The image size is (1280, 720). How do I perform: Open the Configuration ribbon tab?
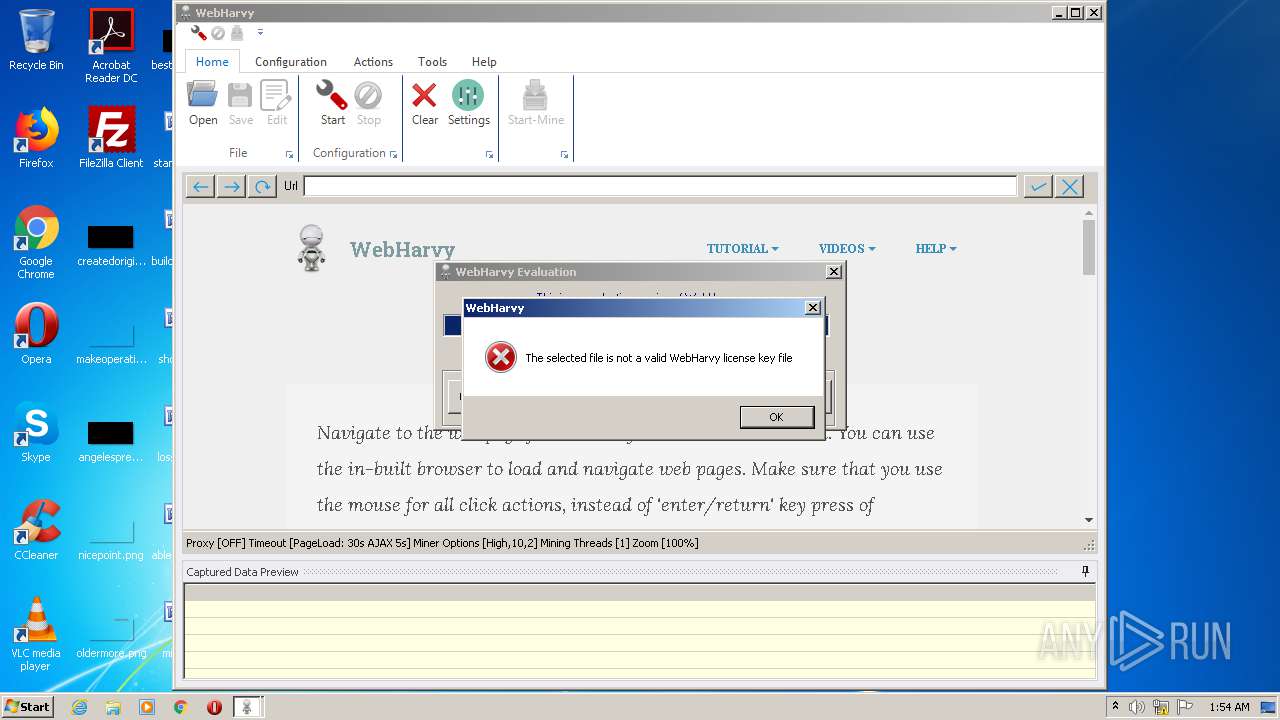click(x=290, y=61)
